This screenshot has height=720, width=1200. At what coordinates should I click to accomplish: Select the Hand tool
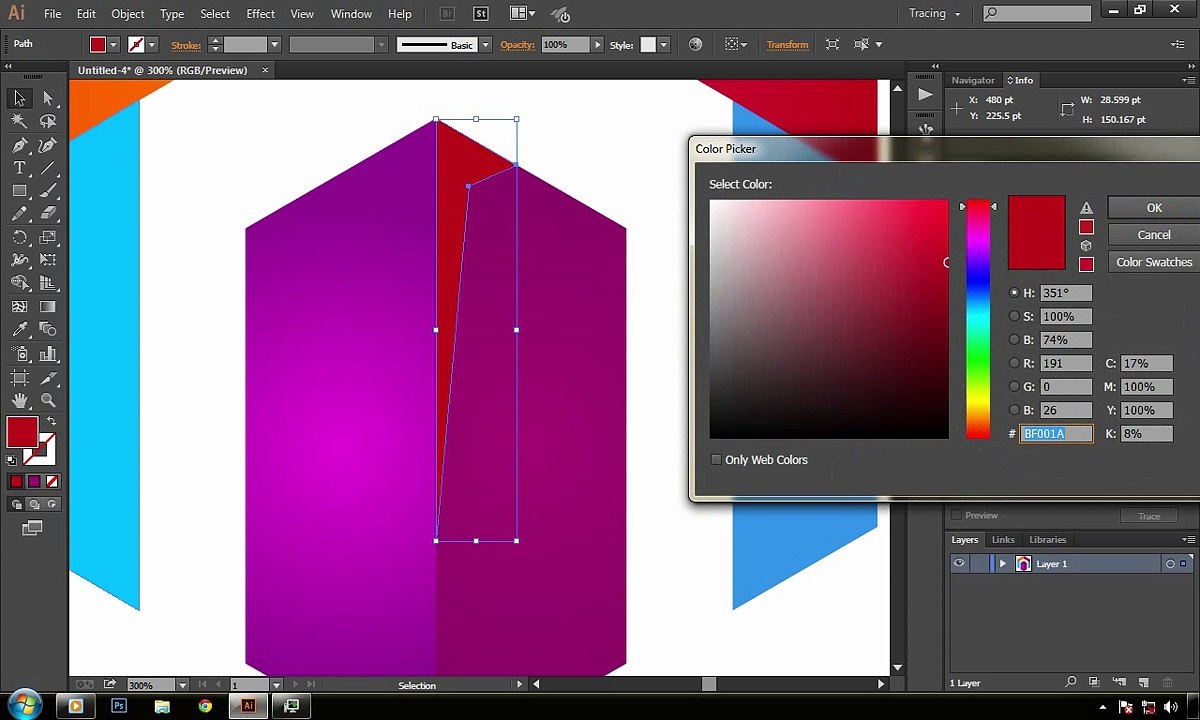coord(19,401)
